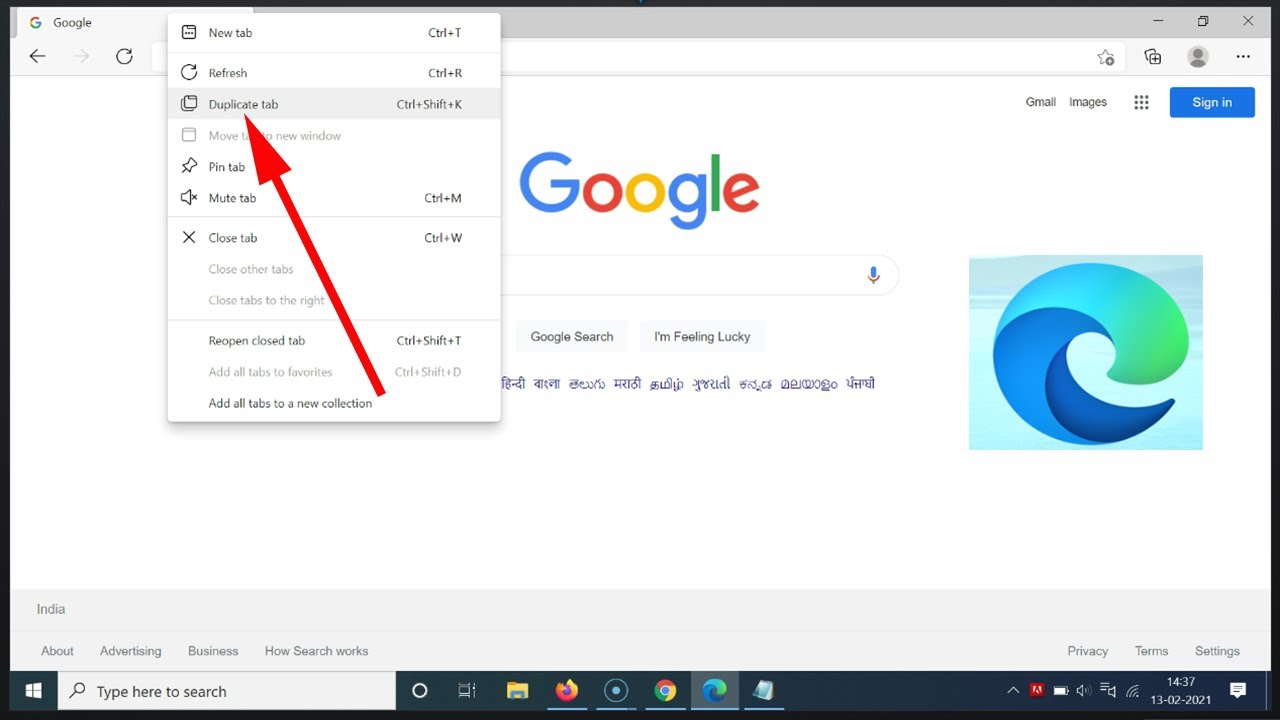Select Add all tabs to a new collection
This screenshot has height=720, width=1280.
(x=334, y=403)
